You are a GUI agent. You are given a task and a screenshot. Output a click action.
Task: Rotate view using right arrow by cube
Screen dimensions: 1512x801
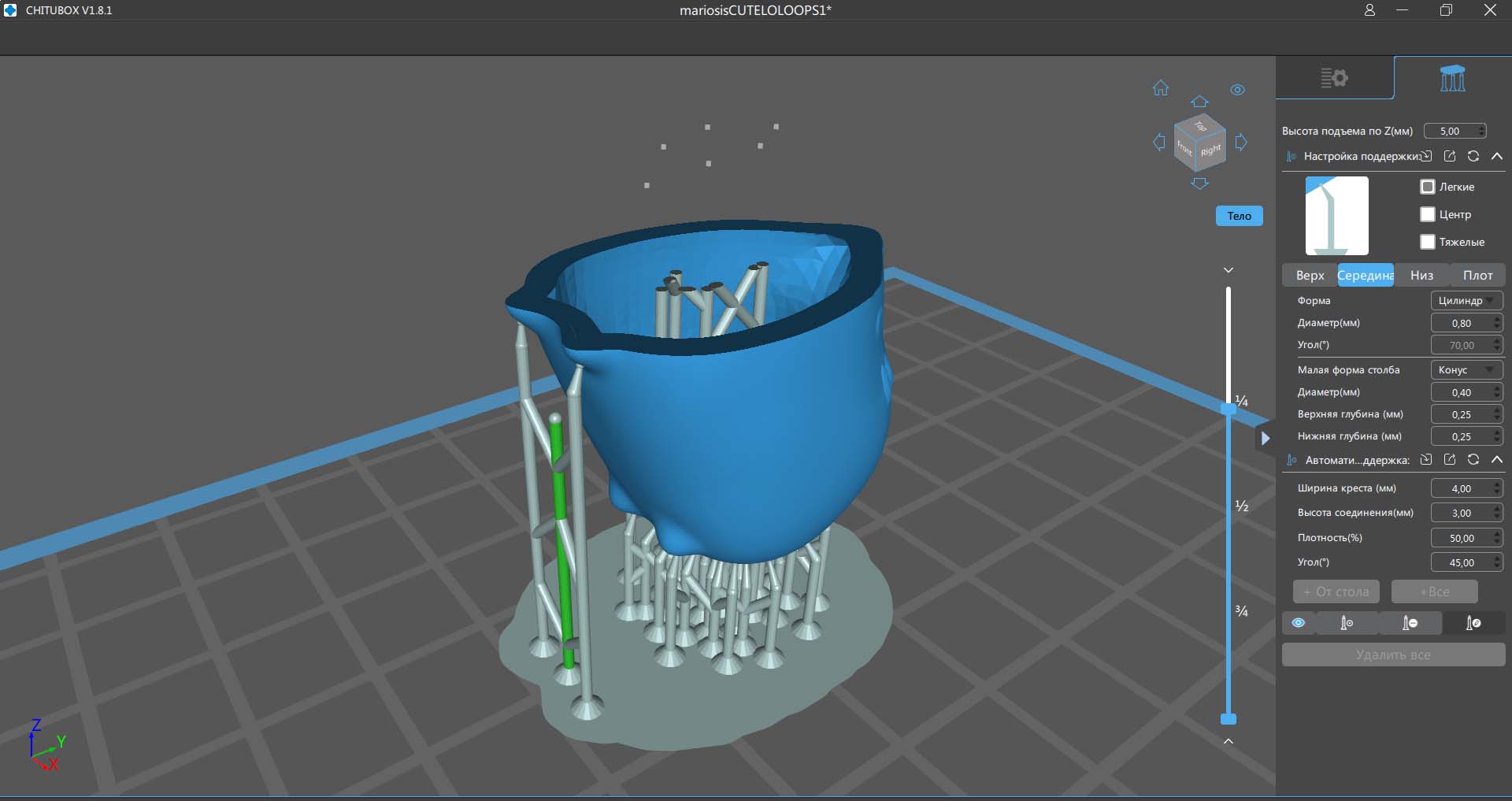pyautogui.click(x=1241, y=143)
